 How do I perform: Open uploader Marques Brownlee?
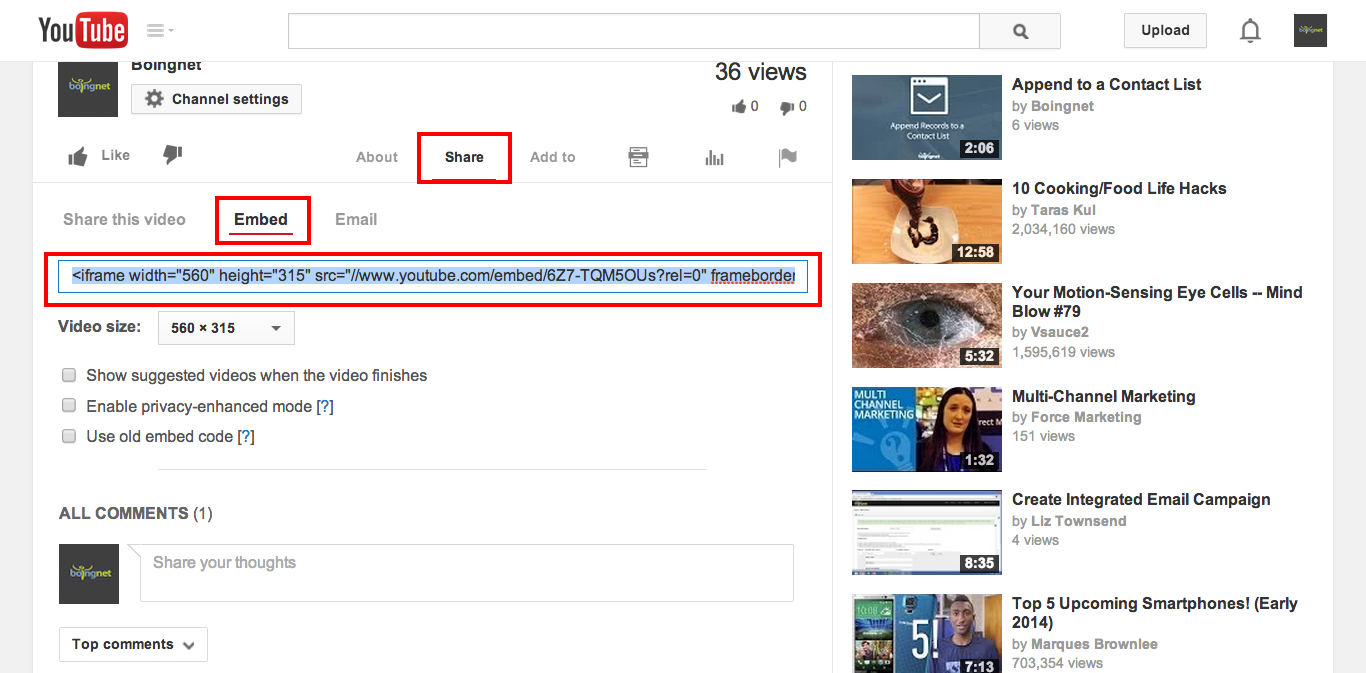coord(1094,644)
